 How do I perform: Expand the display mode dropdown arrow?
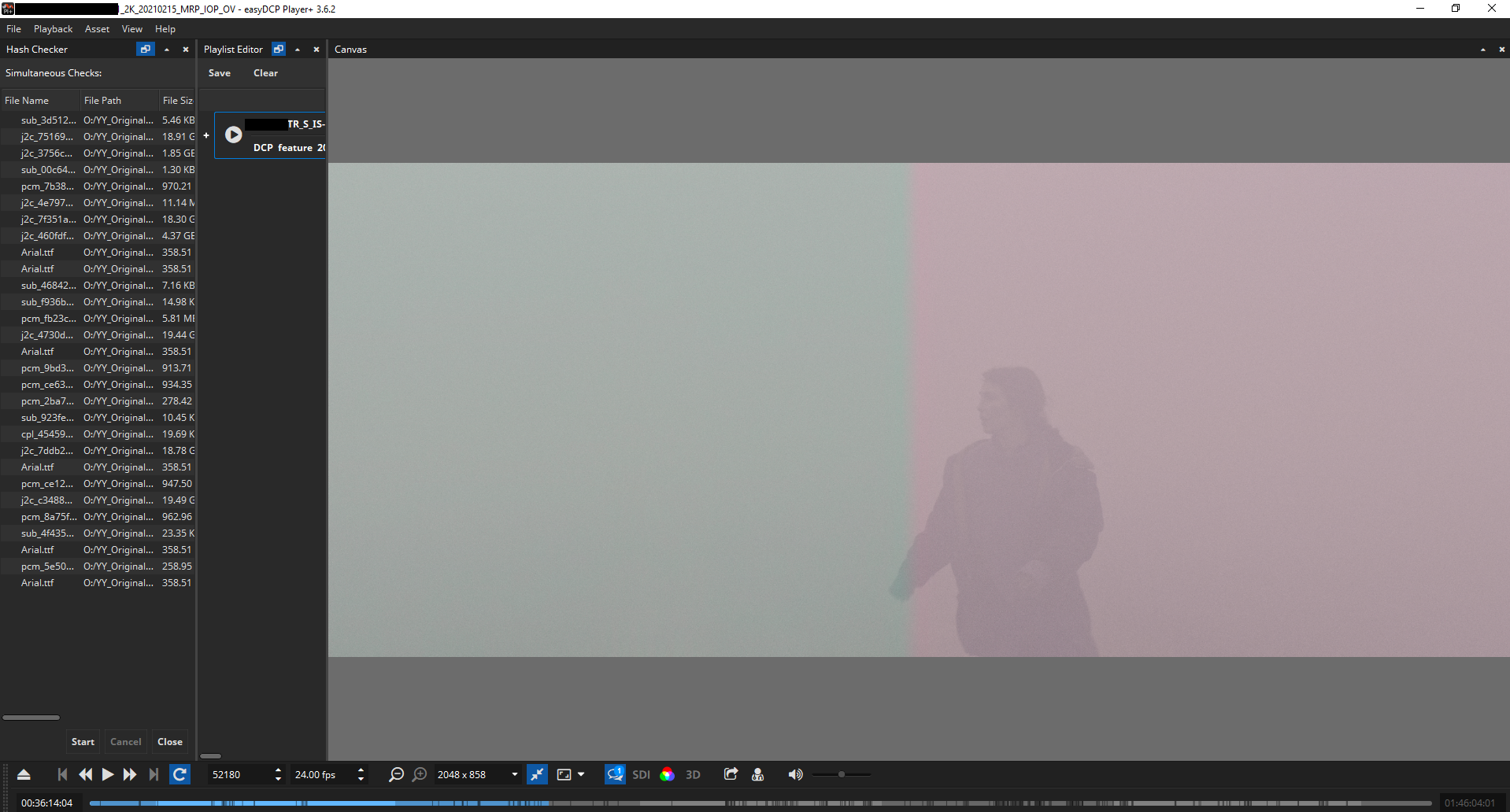pos(581,775)
